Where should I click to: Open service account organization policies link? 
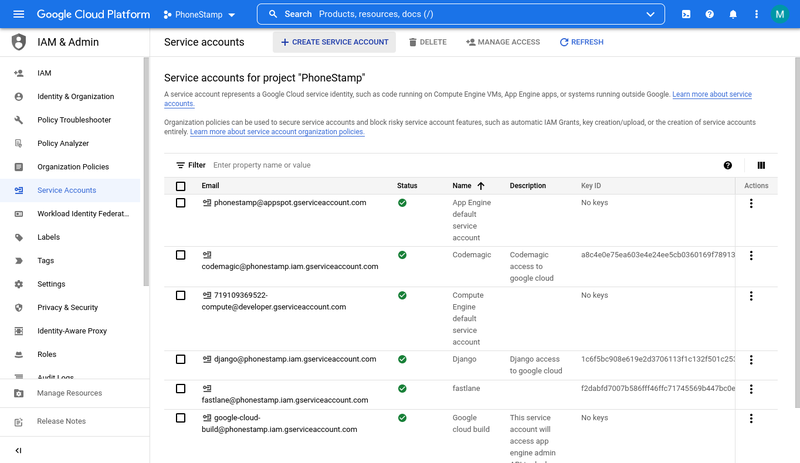(x=277, y=132)
